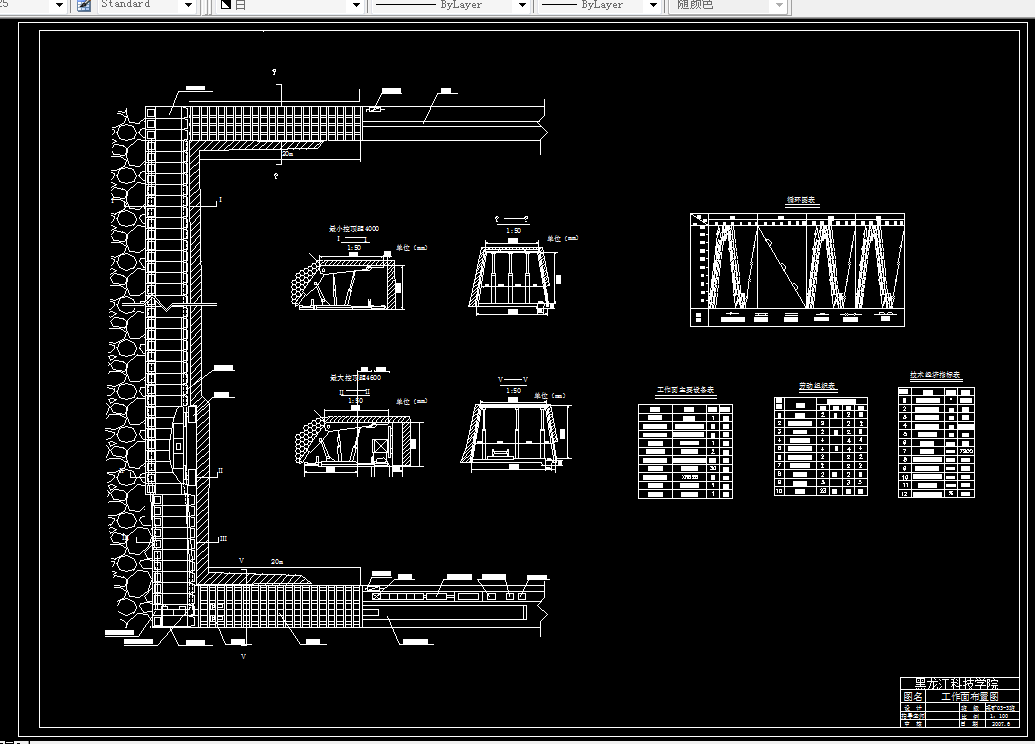Select the scale value 1. 100
The image size is (1035, 744).
(x=999, y=716)
